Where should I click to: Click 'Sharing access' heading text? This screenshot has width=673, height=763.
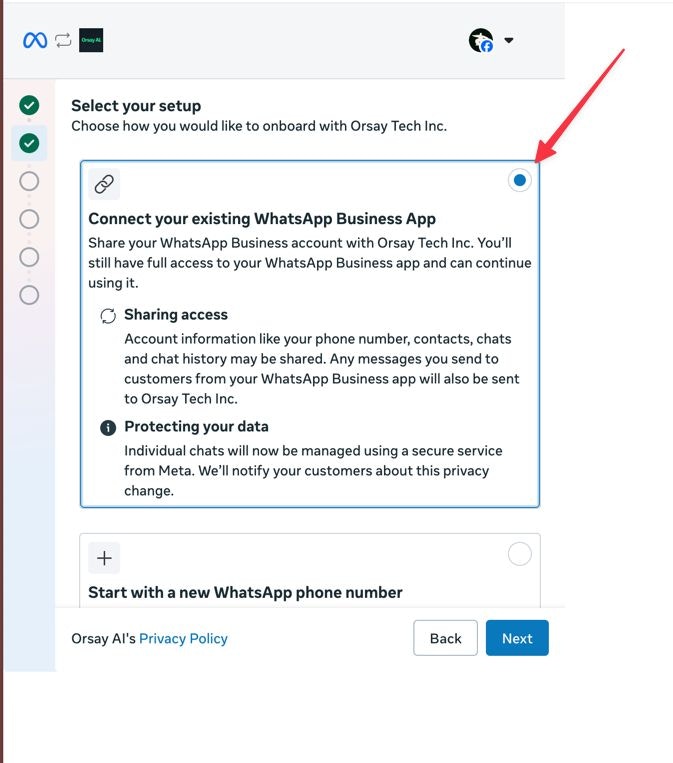click(x=176, y=315)
